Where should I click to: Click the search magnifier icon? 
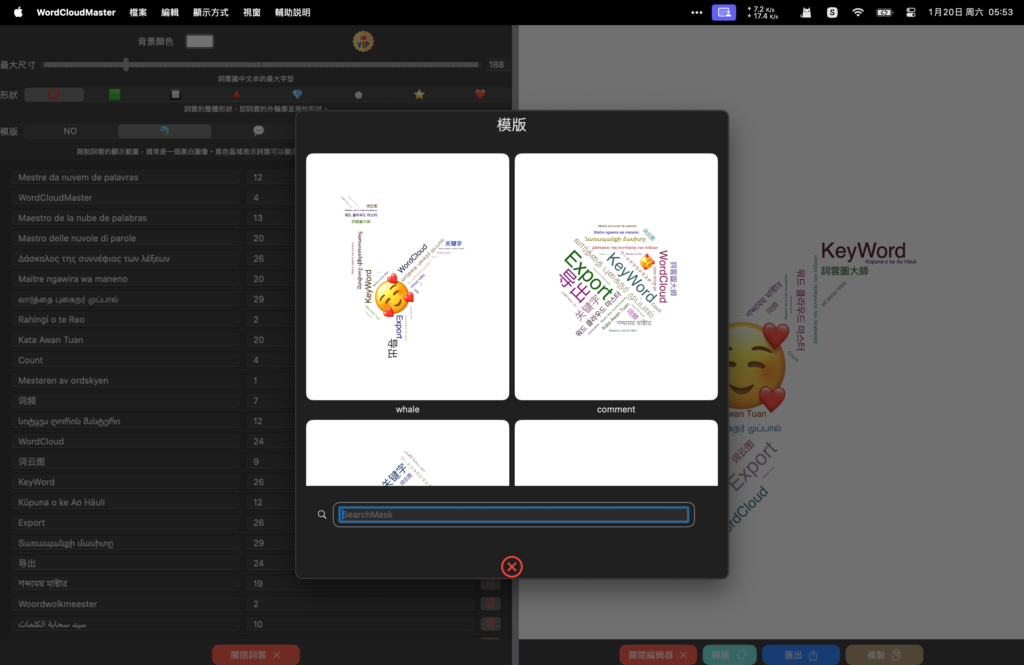point(322,515)
